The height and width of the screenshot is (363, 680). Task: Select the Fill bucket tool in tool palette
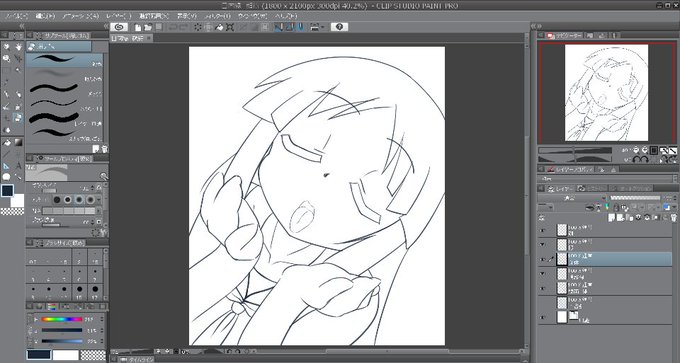[x=7, y=142]
